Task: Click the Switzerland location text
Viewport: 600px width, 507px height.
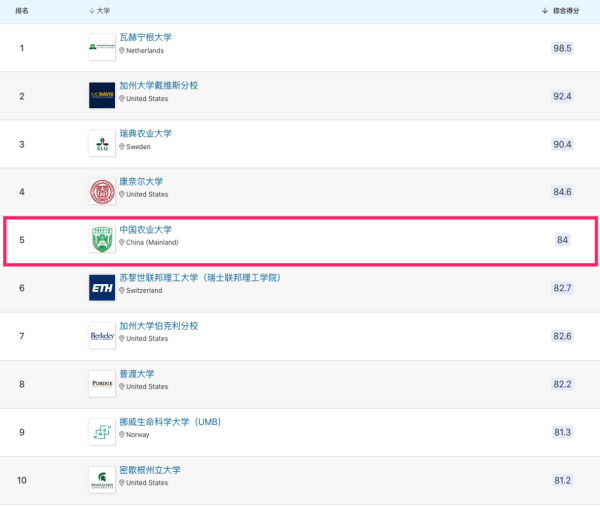Action: (x=144, y=290)
